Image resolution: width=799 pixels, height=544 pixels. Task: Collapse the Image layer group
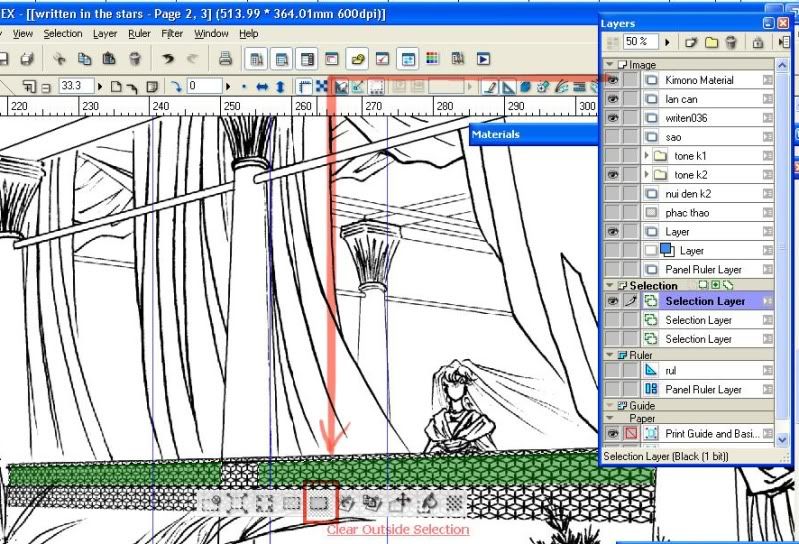pos(610,65)
